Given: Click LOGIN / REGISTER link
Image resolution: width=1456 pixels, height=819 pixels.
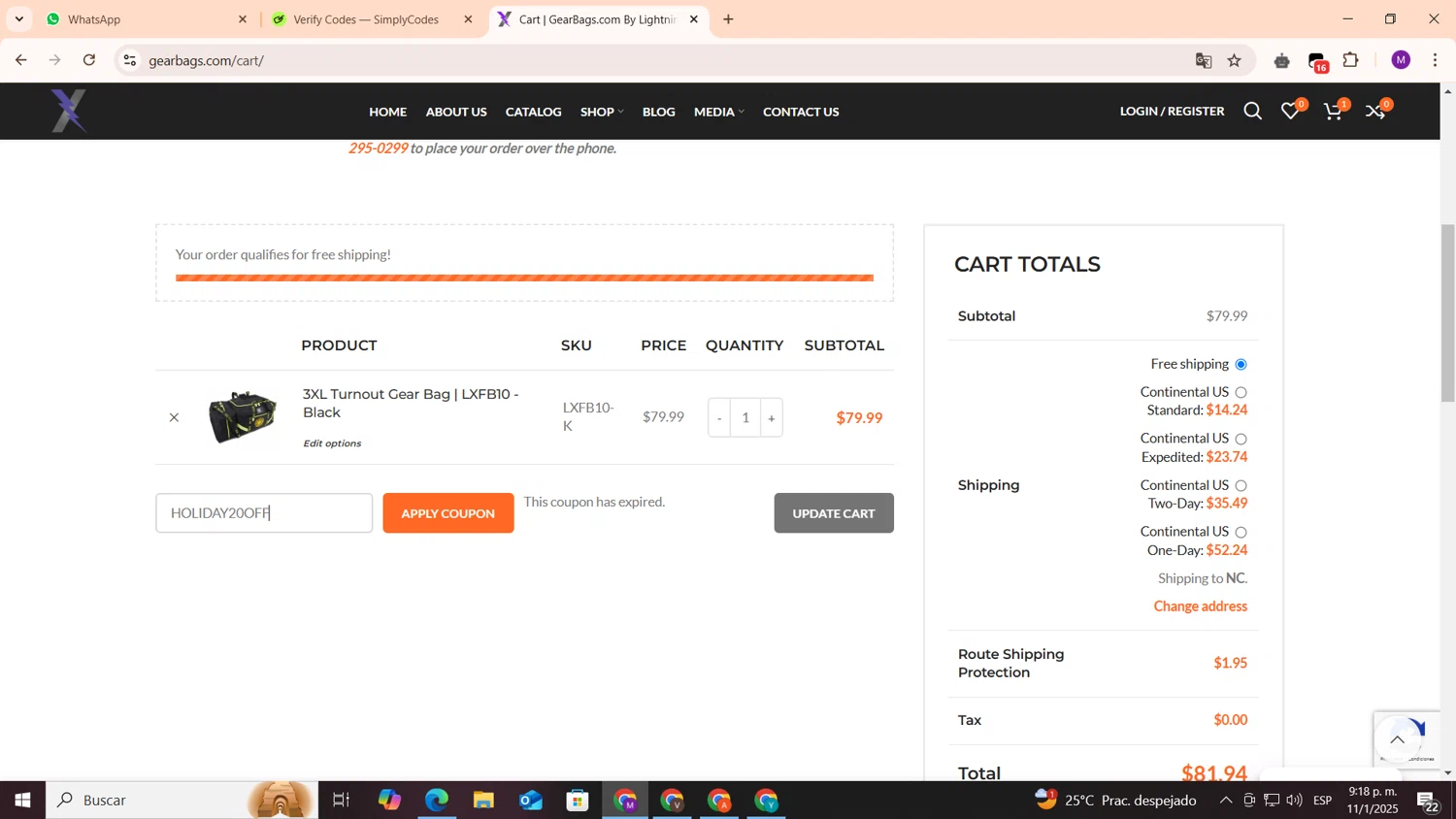Looking at the screenshot, I should 1172,112.
